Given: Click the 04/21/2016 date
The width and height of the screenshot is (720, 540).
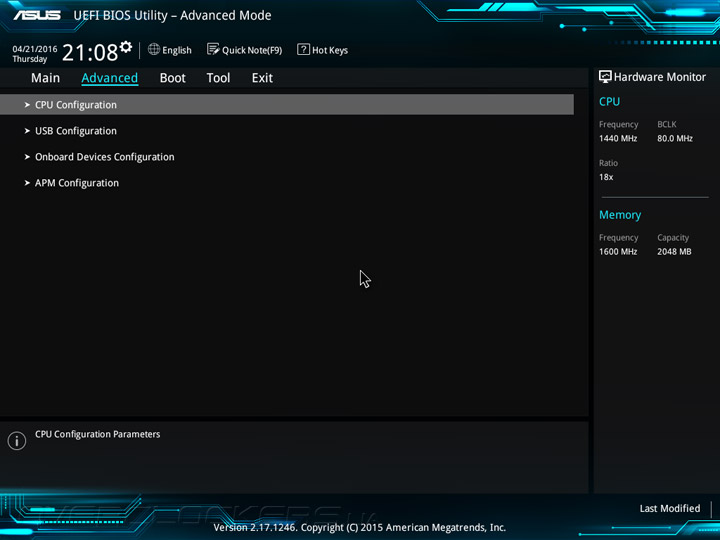Looking at the screenshot, I should tap(35, 49).
